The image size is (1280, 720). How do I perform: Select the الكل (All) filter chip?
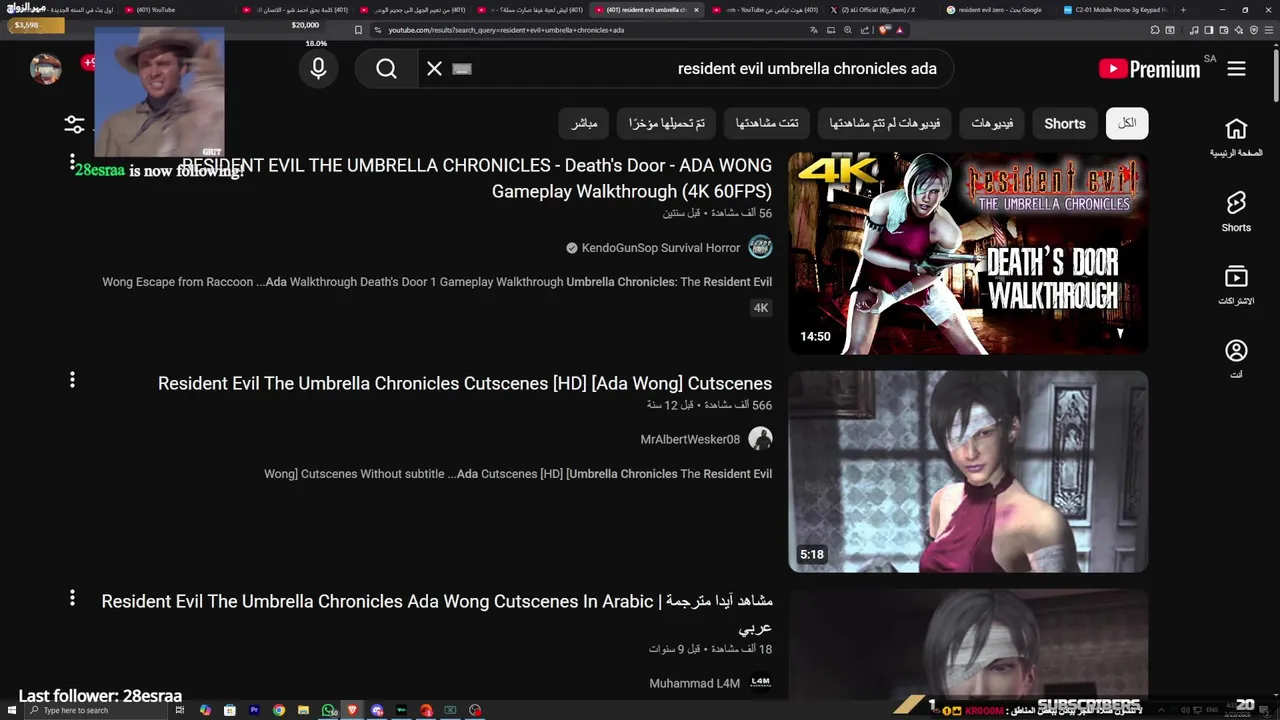click(x=1127, y=123)
